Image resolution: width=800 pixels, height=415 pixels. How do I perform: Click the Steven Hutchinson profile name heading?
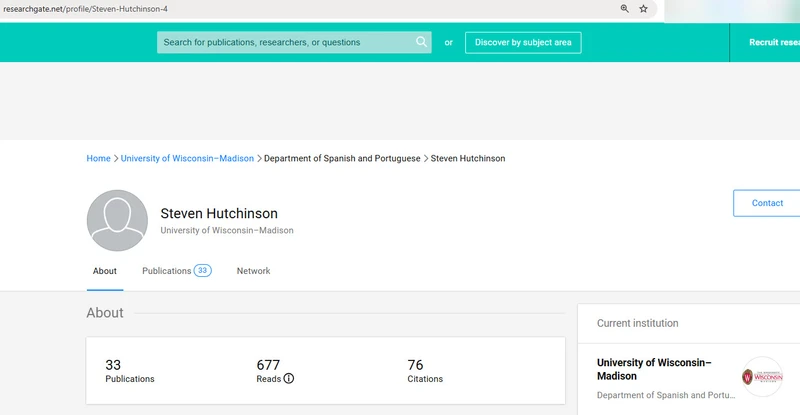[x=219, y=213]
